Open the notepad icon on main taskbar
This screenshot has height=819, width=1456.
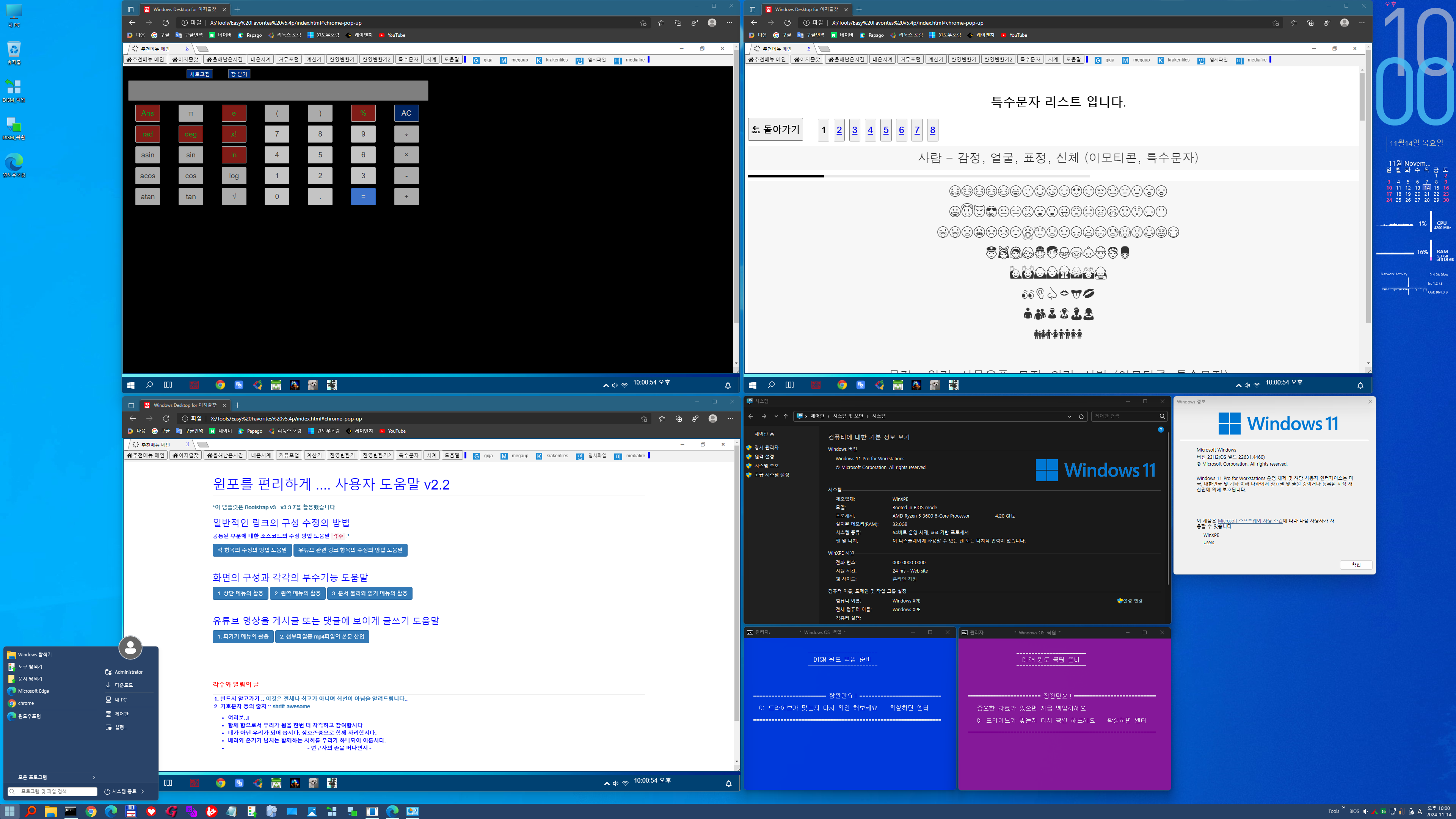pos(232,812)
